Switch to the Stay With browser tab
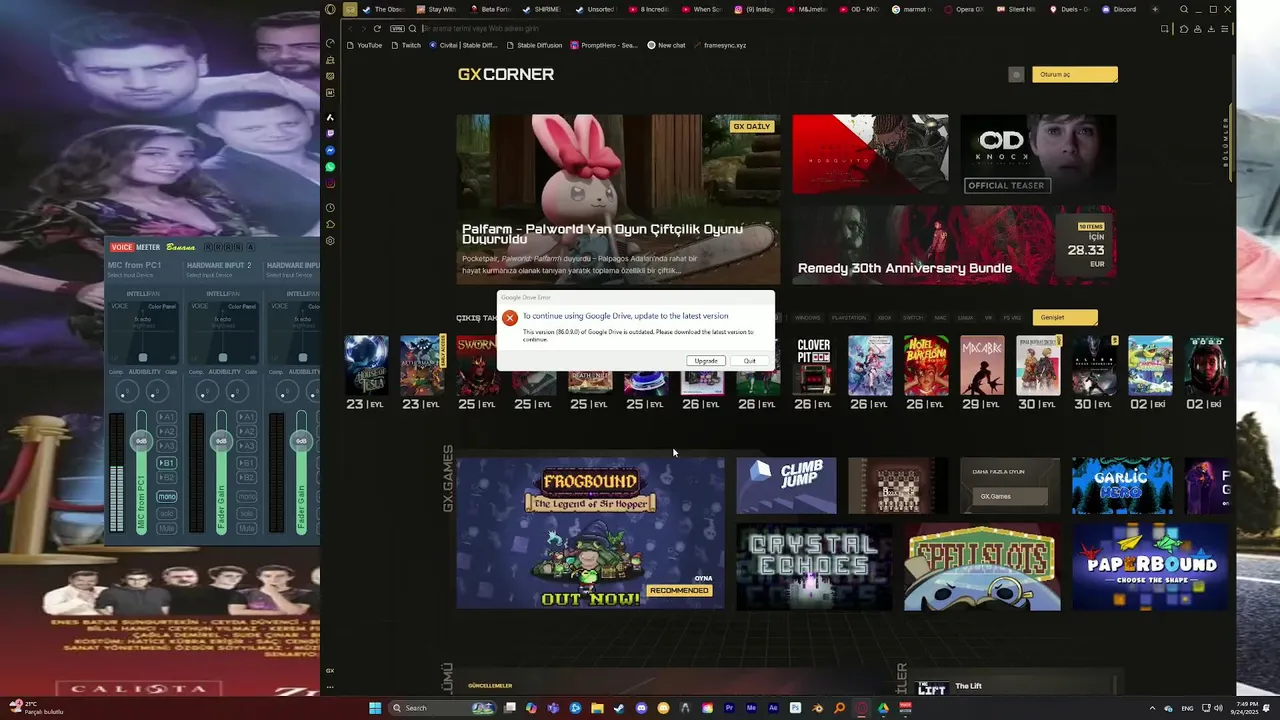1280x720 pixels. pyautogui.click(x=436, y=9)
